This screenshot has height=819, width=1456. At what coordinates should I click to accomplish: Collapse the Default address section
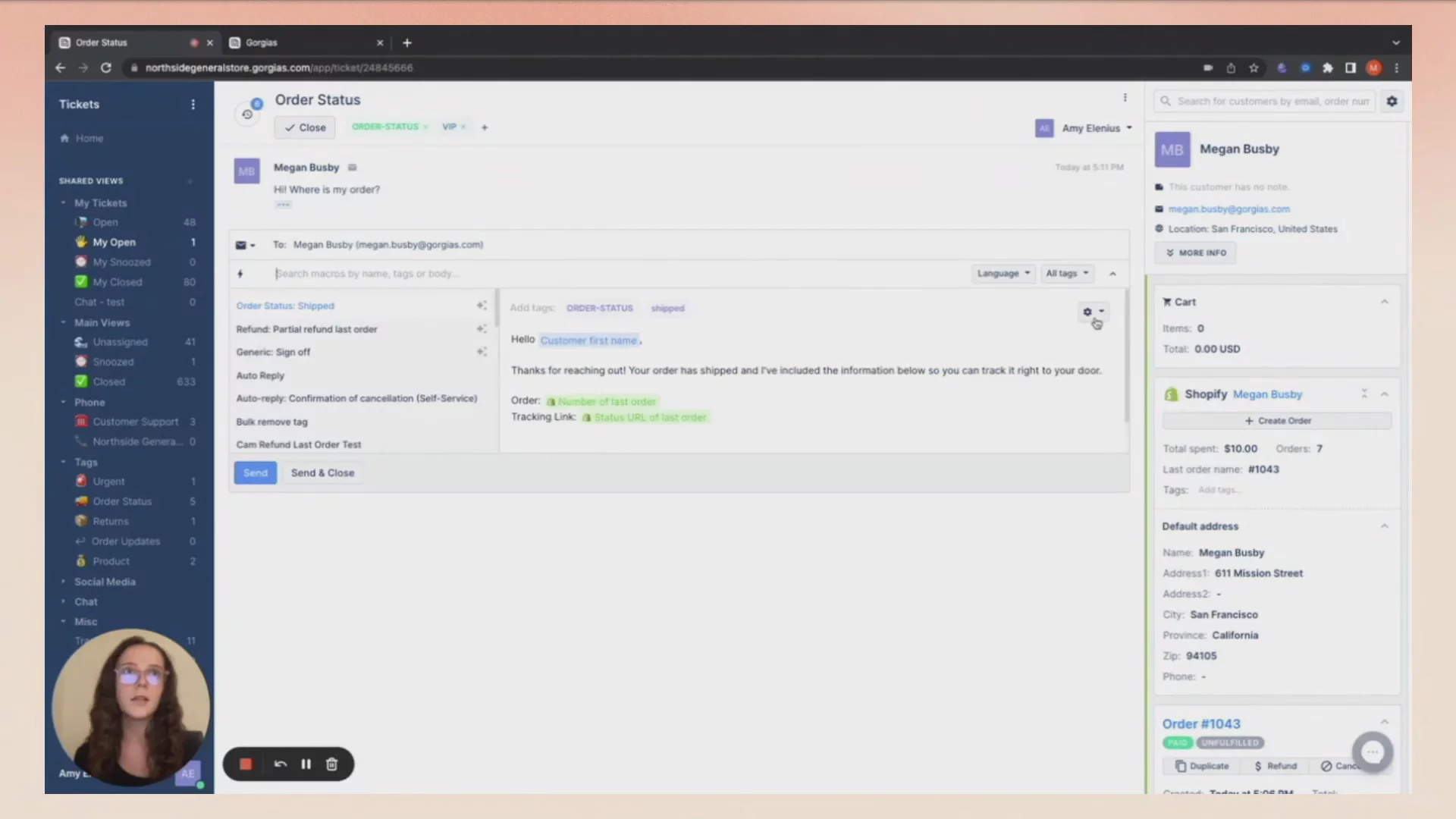(x=1385, y=526)
